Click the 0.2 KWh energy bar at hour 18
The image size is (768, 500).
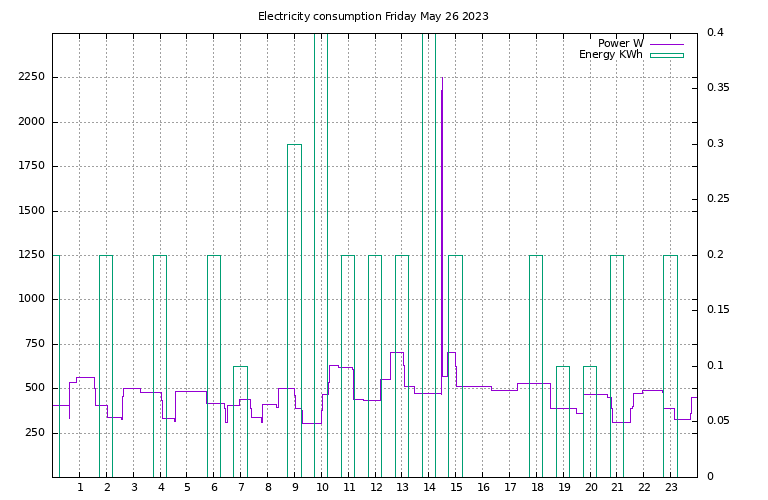point(536,366)
